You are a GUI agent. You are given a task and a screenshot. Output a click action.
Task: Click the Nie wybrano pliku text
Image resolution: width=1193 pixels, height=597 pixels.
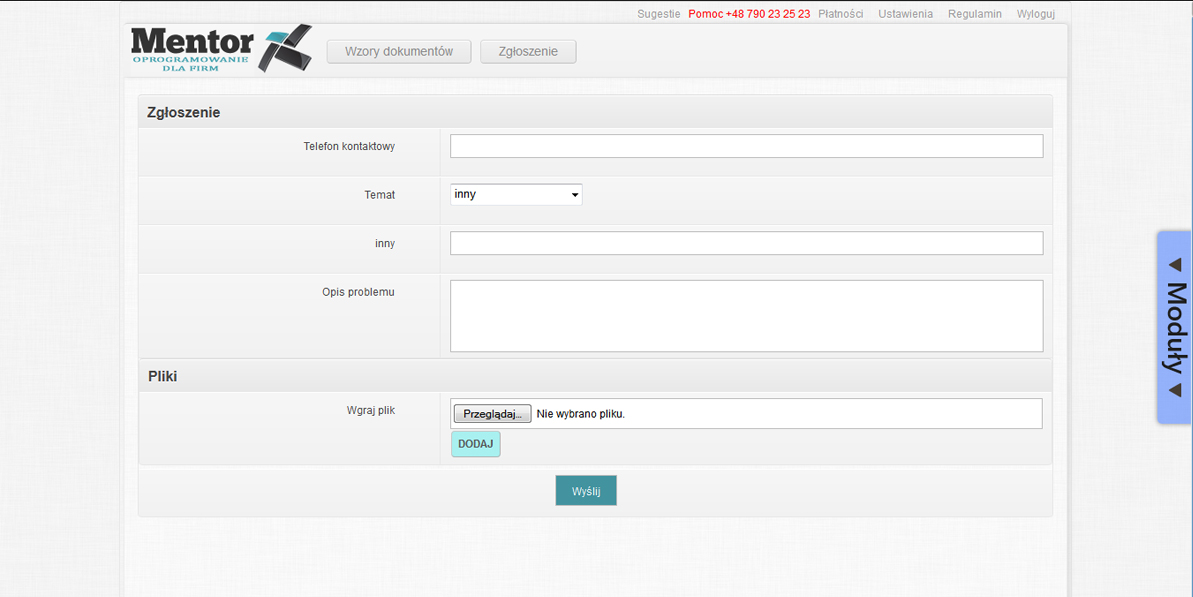580,414
